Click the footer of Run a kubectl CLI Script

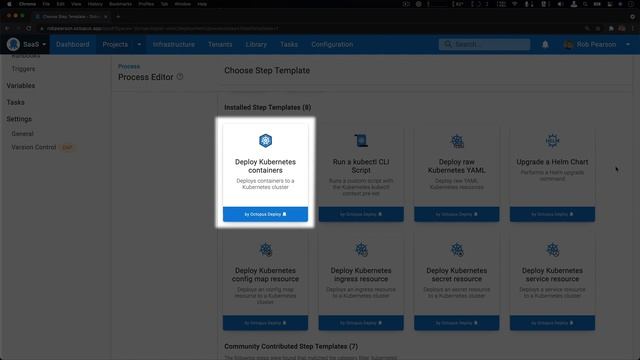pos(361,214)
